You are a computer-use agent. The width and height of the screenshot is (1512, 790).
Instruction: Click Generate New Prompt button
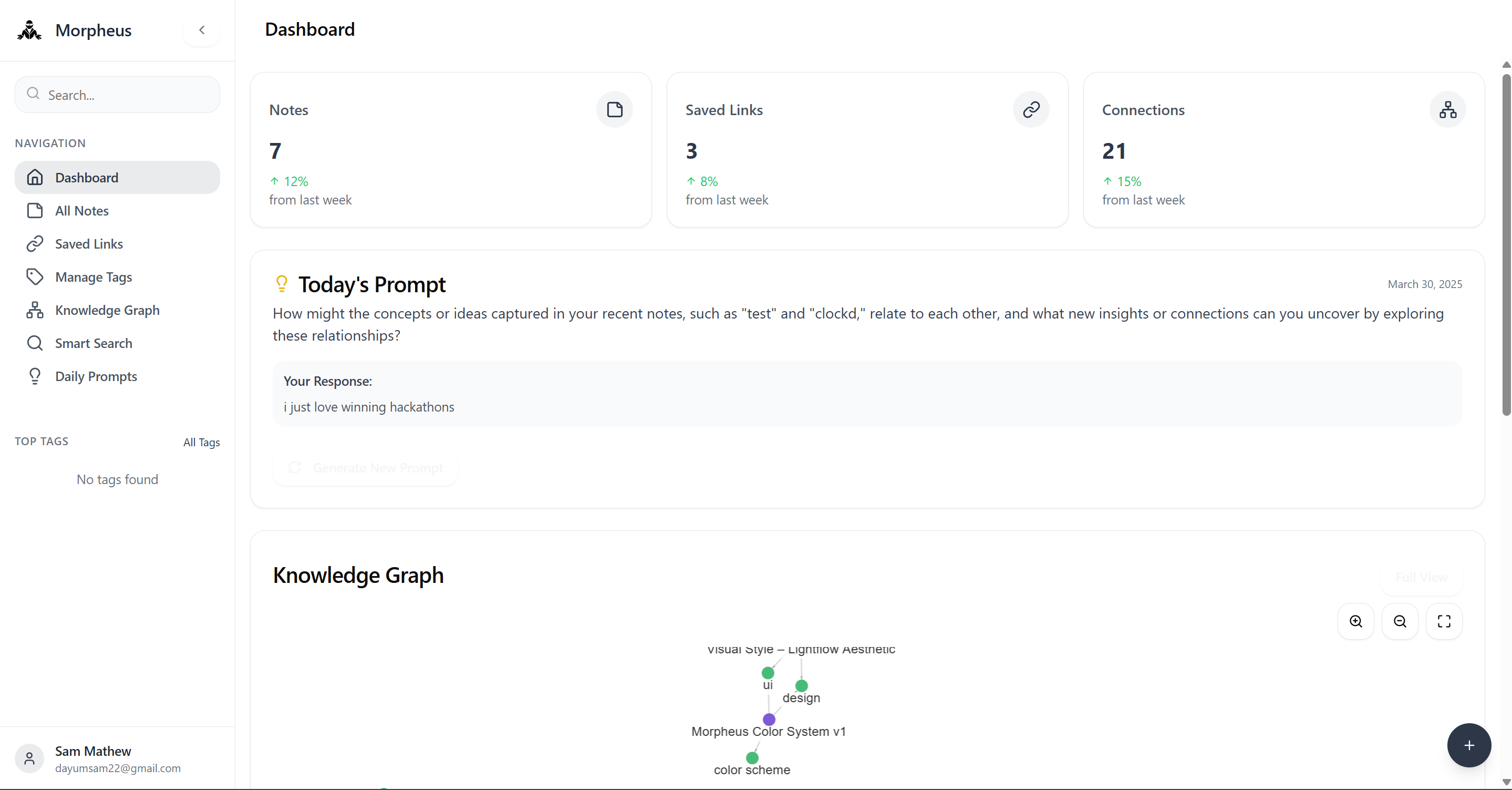(x=365, y=468)
